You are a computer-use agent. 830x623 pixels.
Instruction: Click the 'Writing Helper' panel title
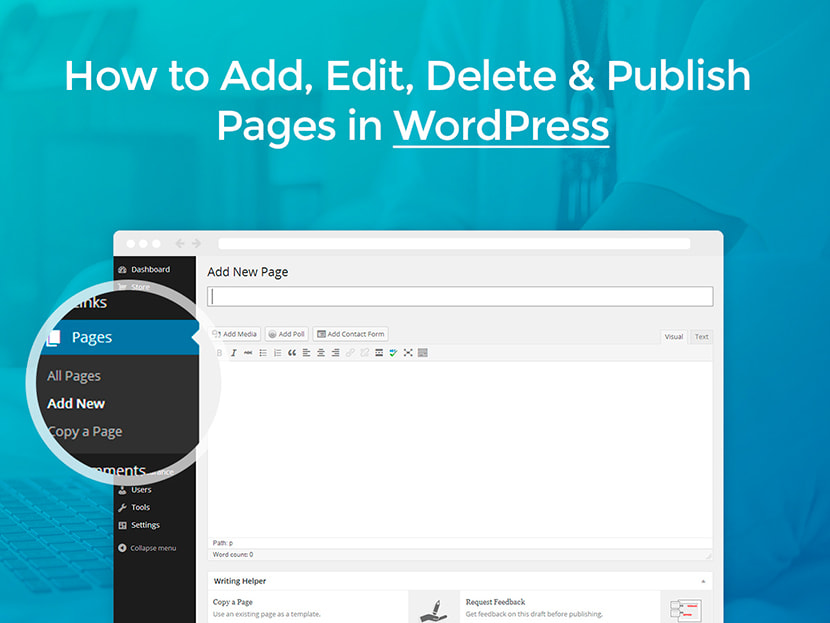click(x=240, y=581)
